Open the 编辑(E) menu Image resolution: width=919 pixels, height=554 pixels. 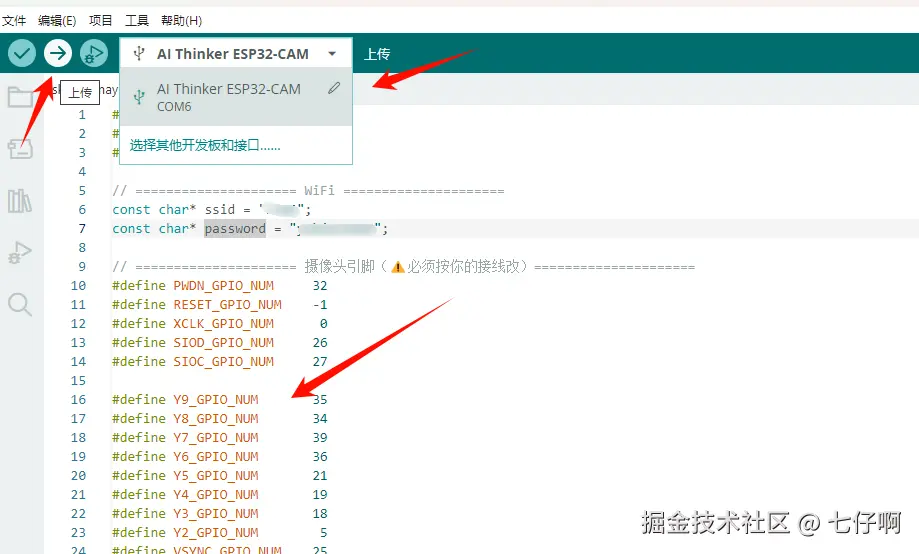57,21
